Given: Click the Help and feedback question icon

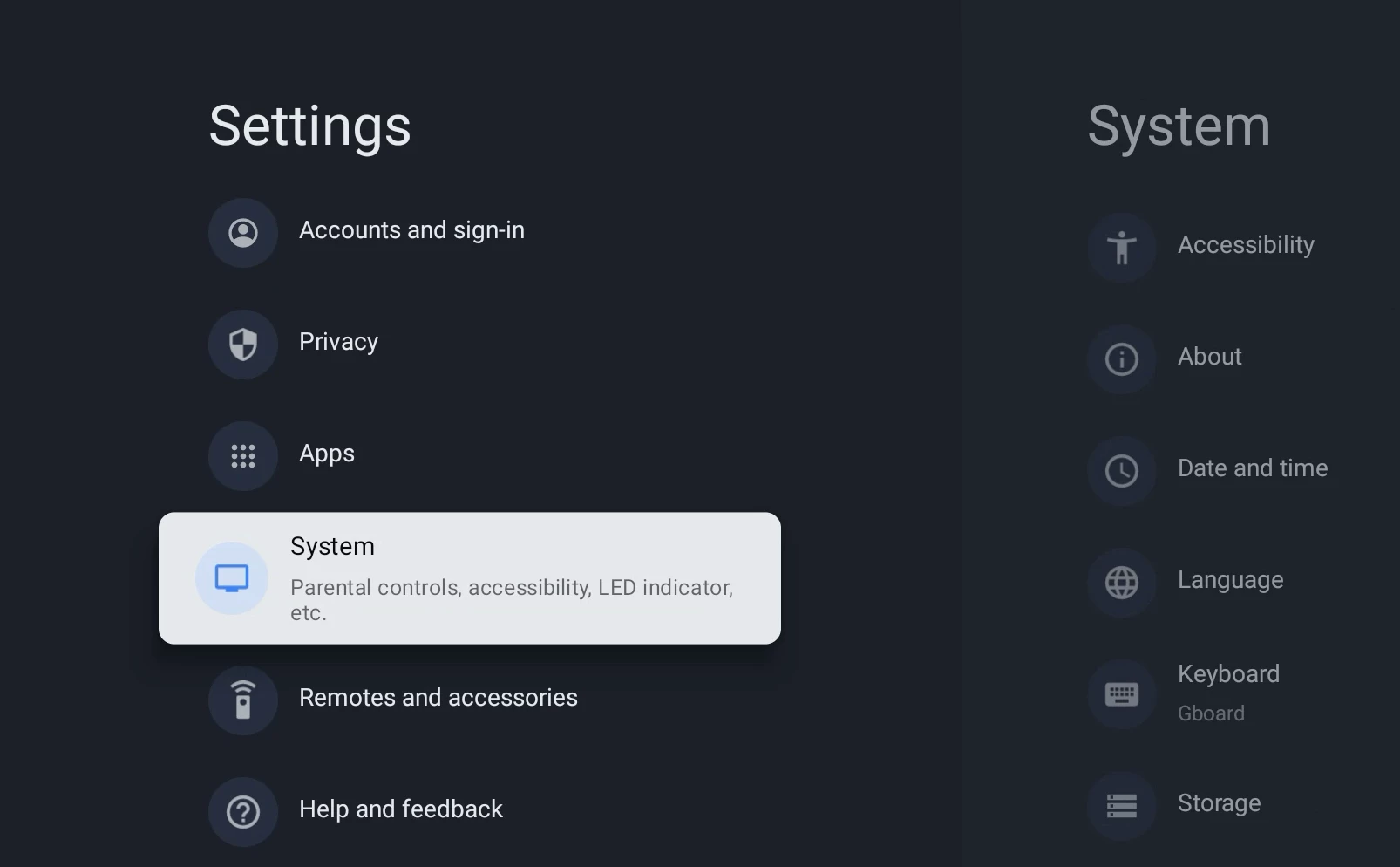Looking at the screenshot, I should tap(243, 812).
